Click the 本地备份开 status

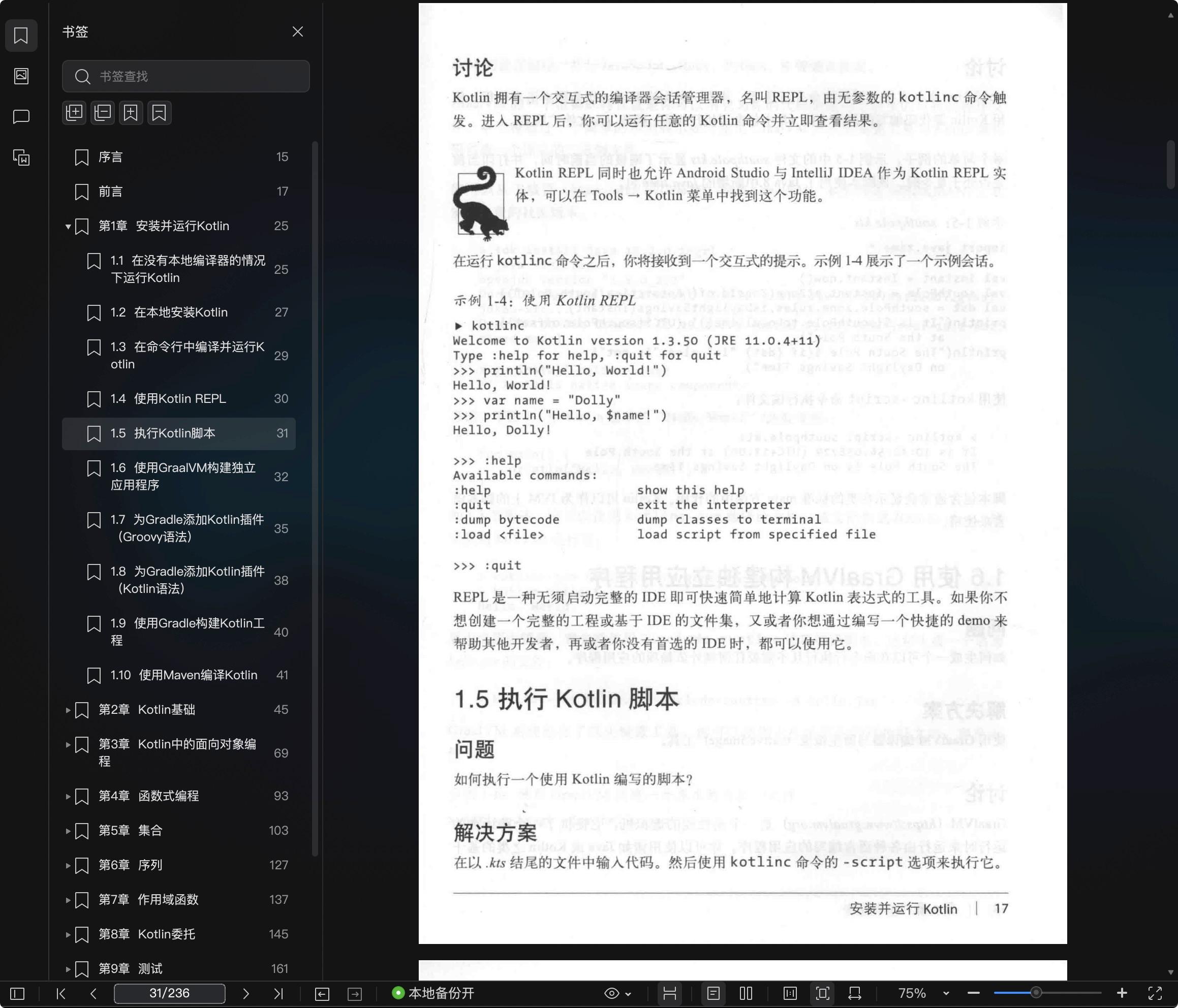[x=433, y=993]
